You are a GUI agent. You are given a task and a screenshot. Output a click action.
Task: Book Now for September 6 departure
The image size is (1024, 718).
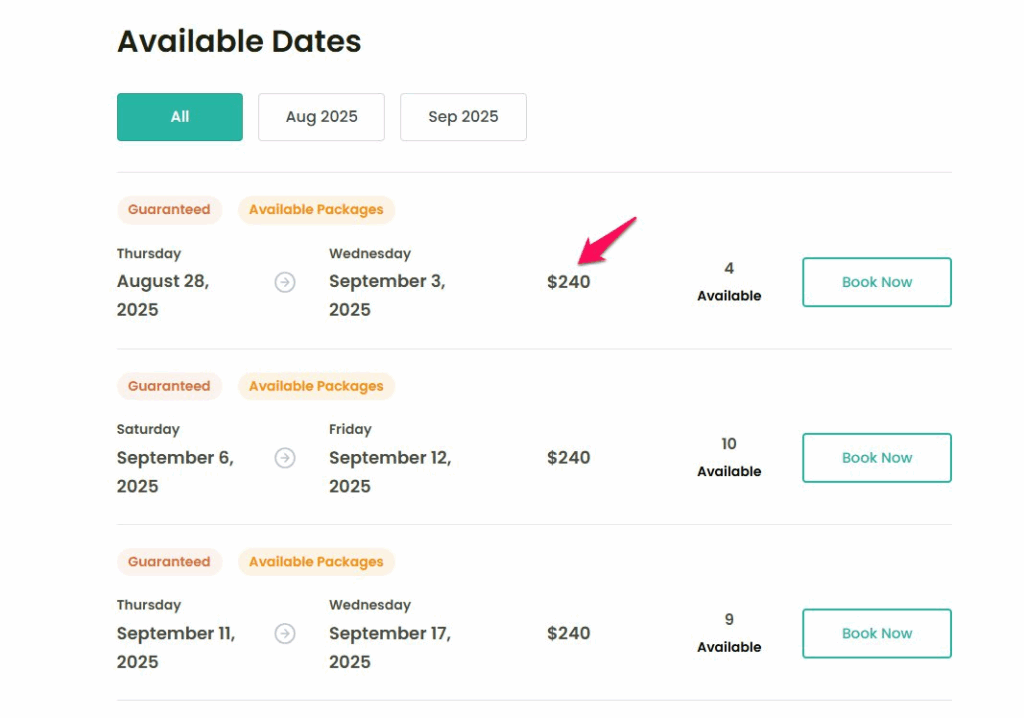point(877,458)
